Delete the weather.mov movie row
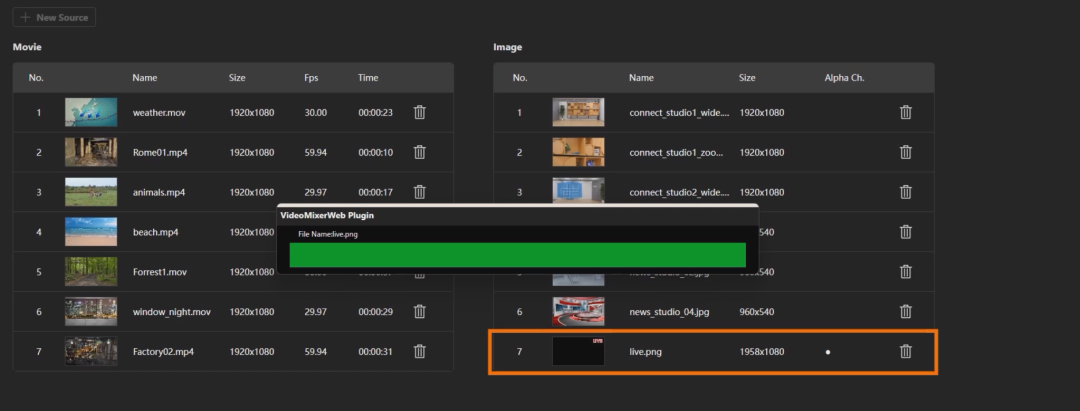 pyautogui.click(x=419, y=112)
